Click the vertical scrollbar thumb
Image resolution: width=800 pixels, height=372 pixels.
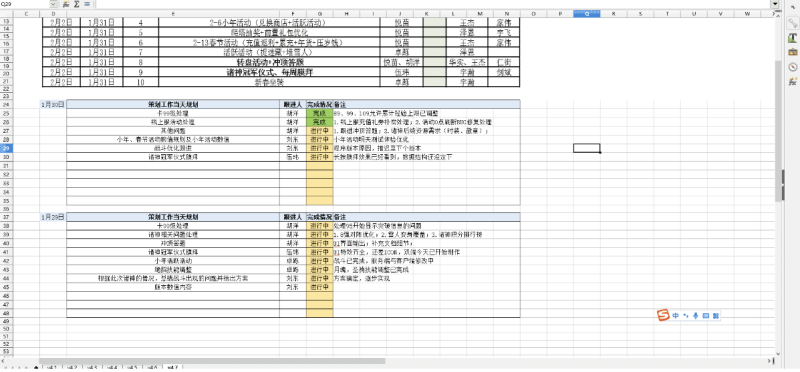(778, 130)
